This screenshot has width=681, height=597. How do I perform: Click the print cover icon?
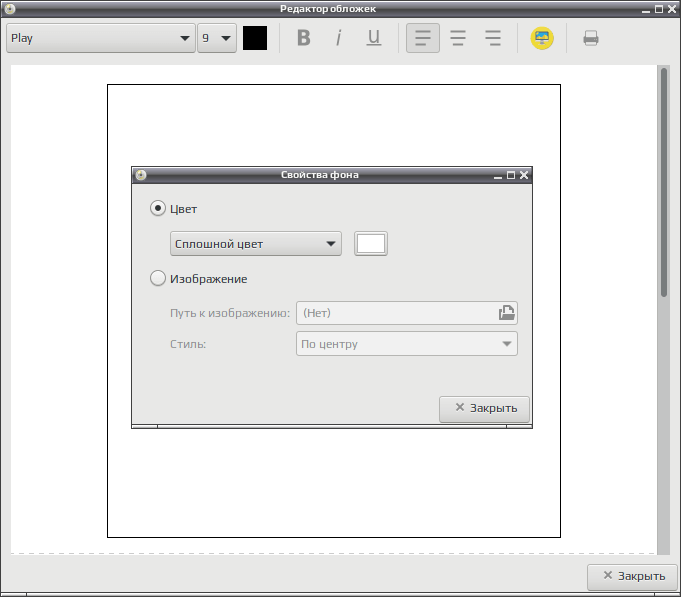pyautogui.click(x=591, y=38)
